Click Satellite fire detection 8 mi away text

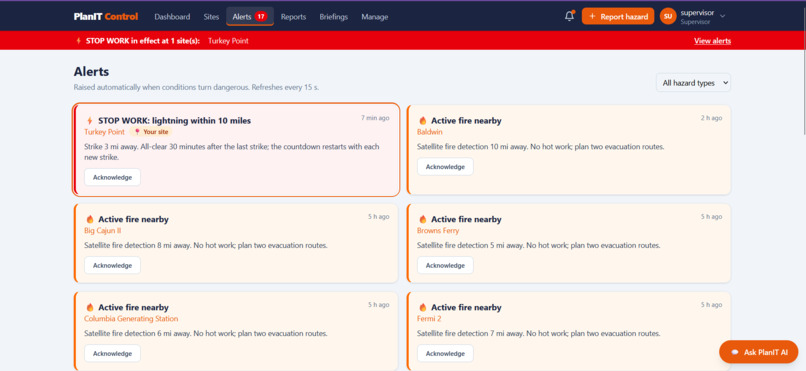pyautogui.click(x=206, y=246)
